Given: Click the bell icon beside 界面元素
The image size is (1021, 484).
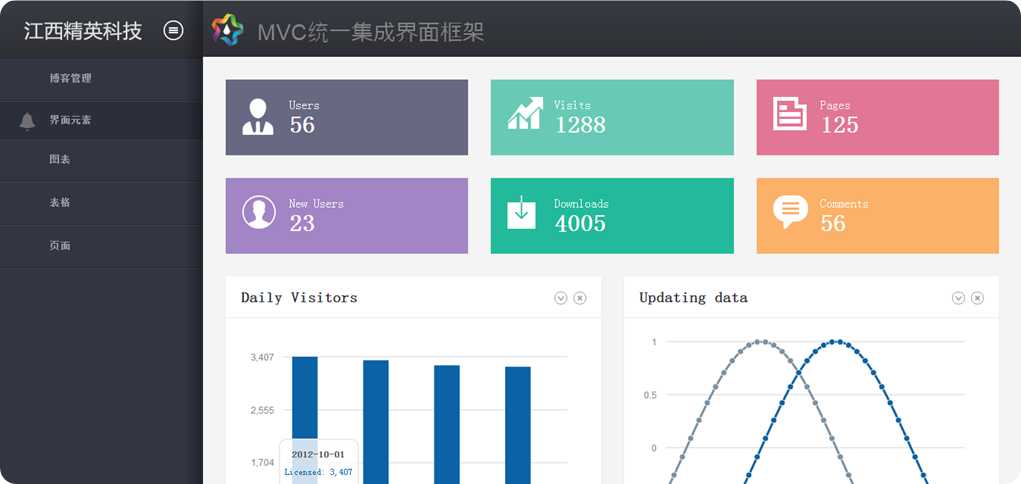Looking at the screenshot, I should coord(27,121).
